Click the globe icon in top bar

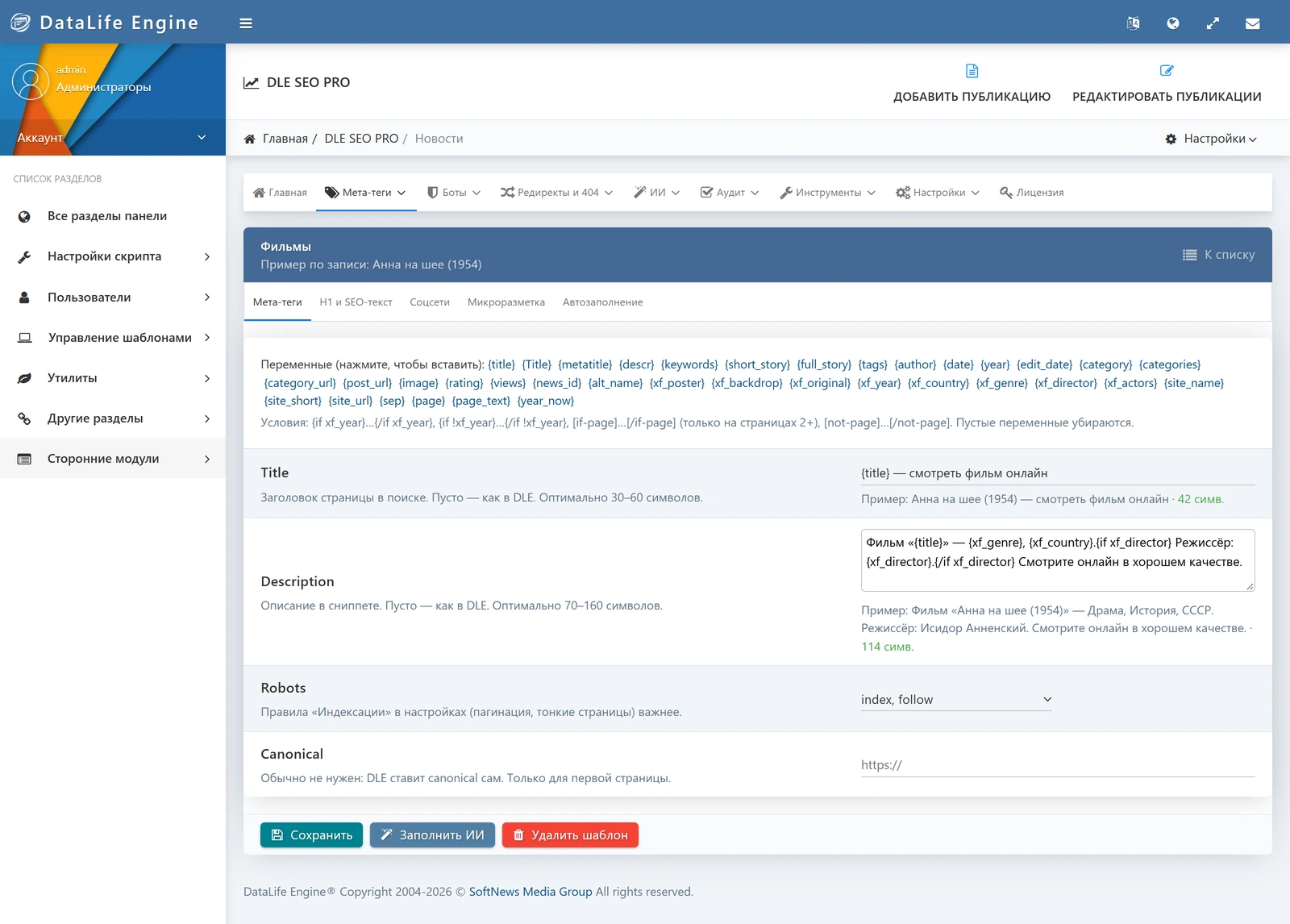pos(1173,23)
